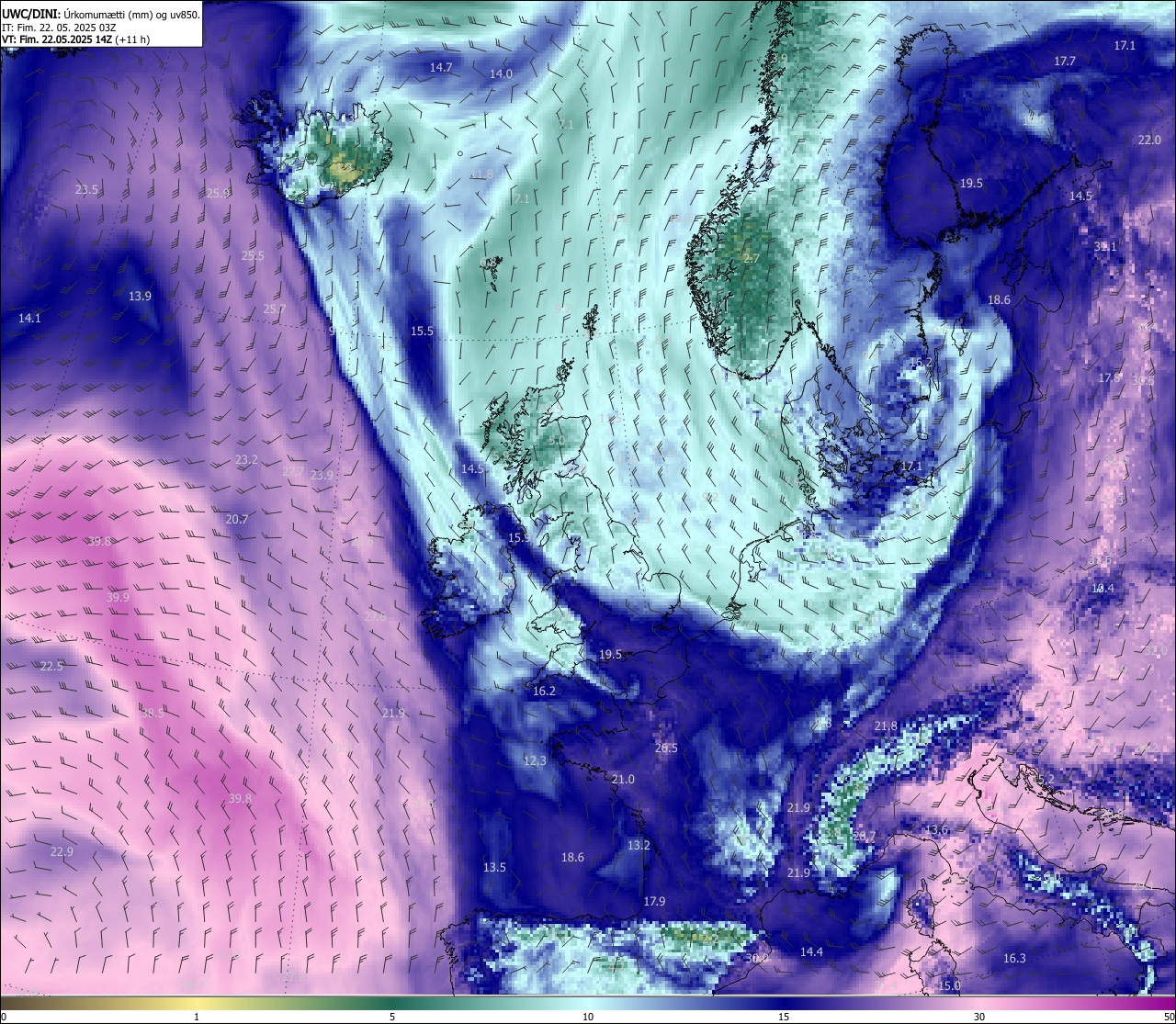Click the 14.0 value label on the map

tap(501, 74)
